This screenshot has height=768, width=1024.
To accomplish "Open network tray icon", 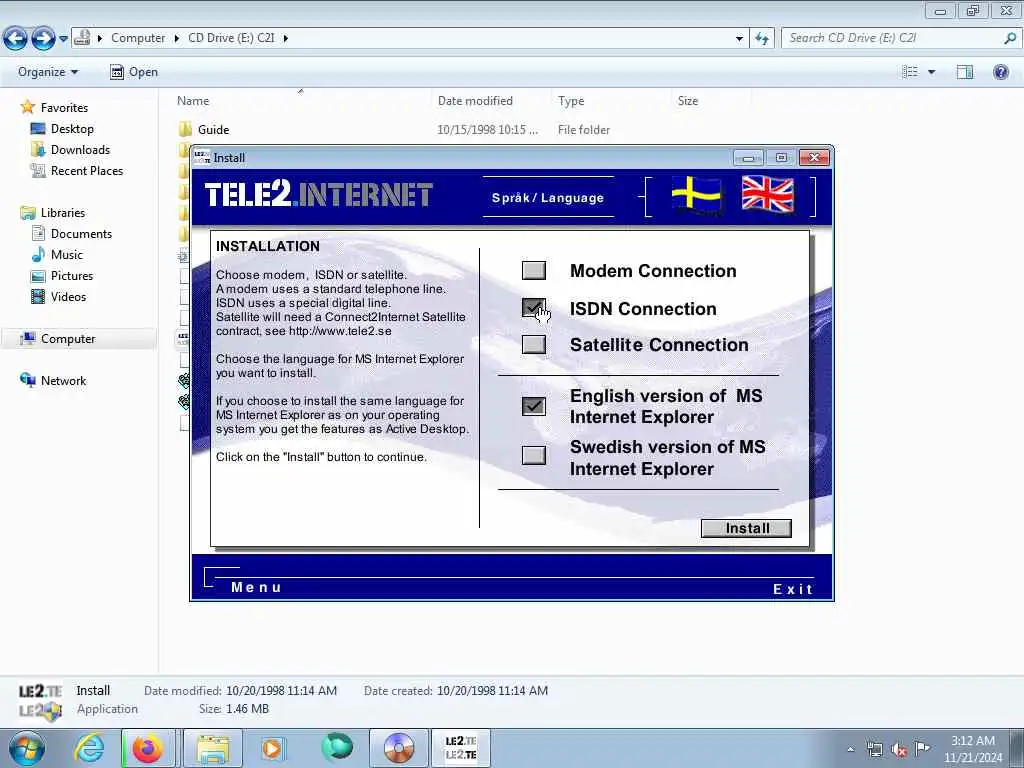I will (x=874, y=749).
